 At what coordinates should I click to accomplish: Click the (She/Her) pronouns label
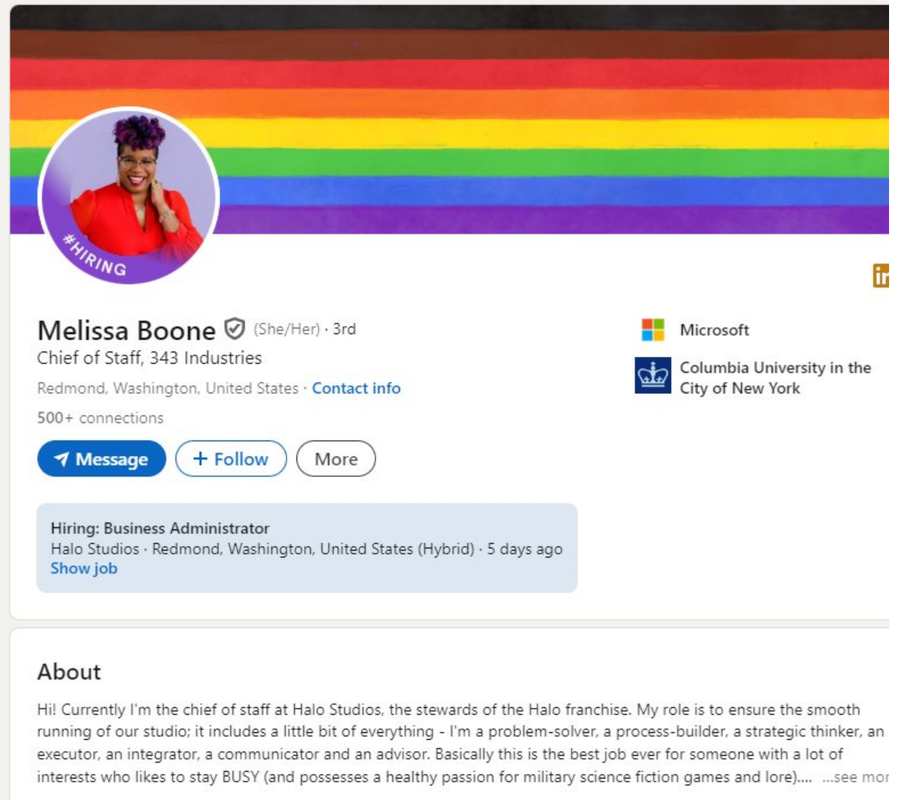coord(287,329)
